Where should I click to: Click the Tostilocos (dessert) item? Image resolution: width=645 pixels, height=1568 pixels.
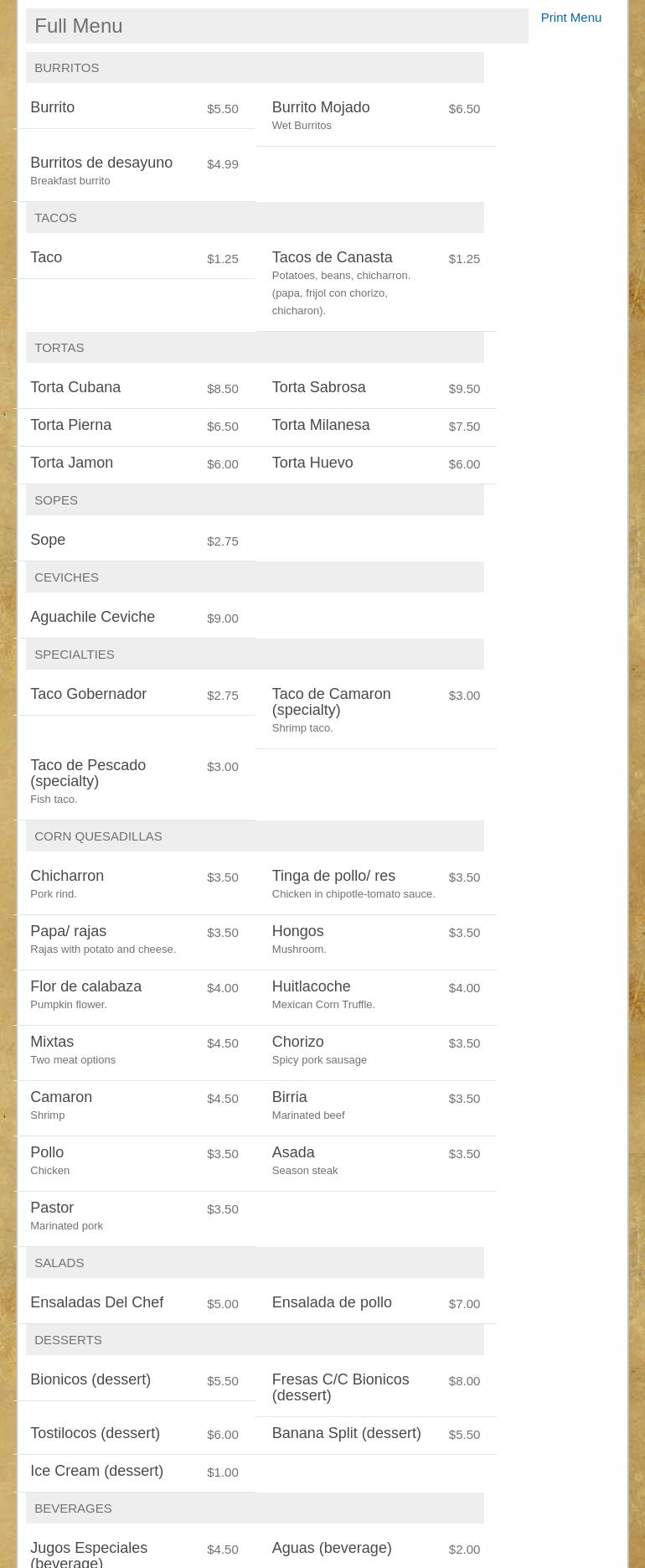[x=95, y=1434]
